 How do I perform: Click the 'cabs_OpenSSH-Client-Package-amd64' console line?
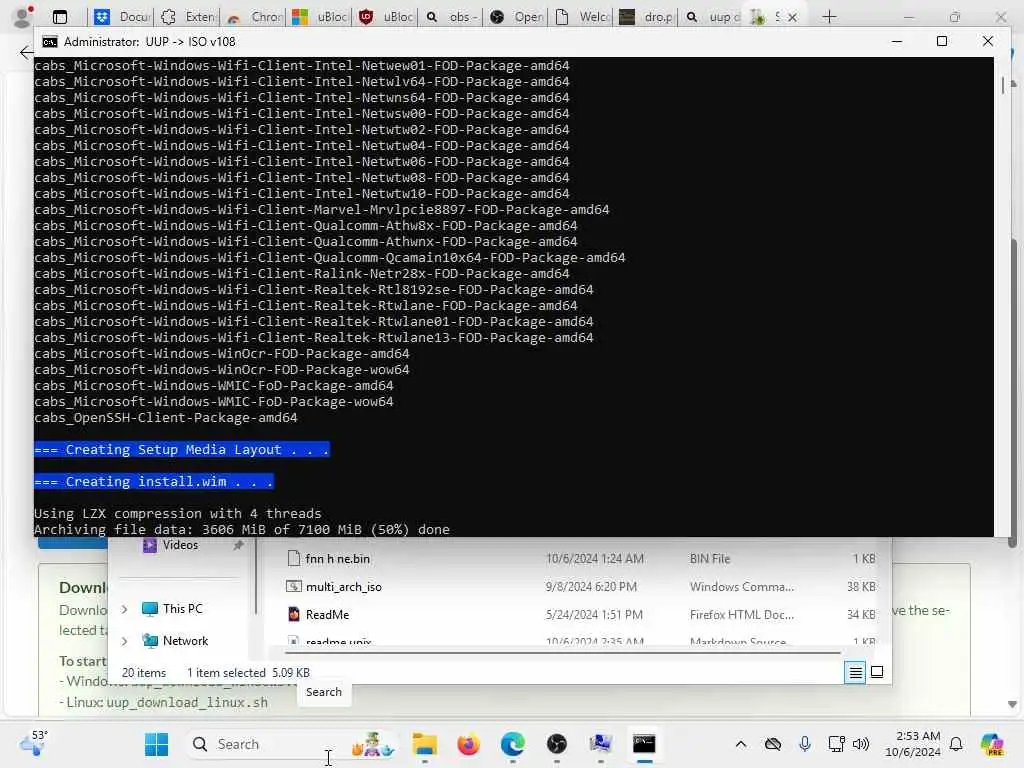click(x=165, y=417)
